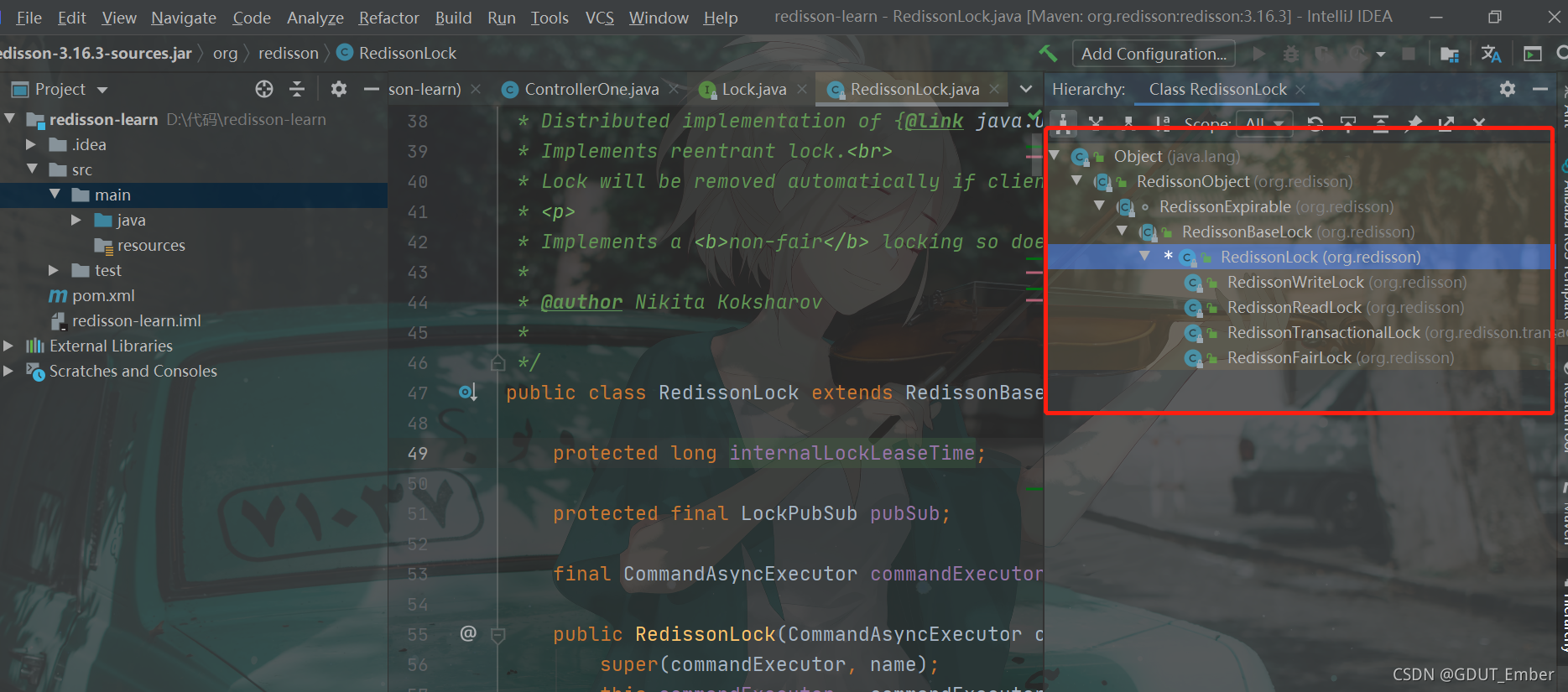Close the Class RedissonLock hierarchy tab

click(1300, 89)
